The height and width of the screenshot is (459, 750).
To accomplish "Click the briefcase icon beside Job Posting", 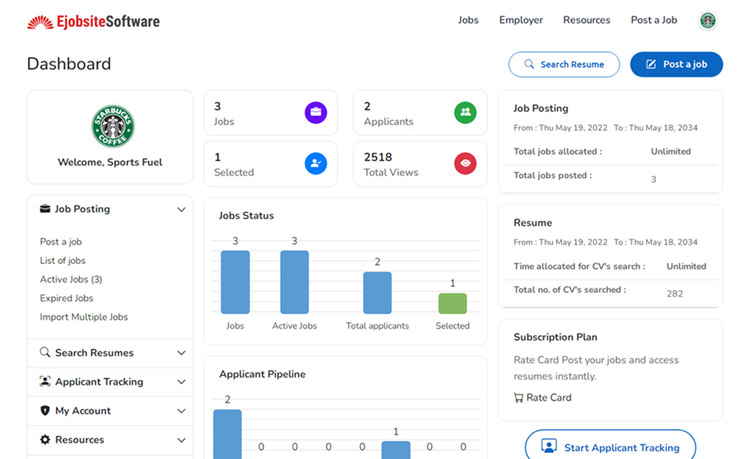I will (x=45, y=209).
